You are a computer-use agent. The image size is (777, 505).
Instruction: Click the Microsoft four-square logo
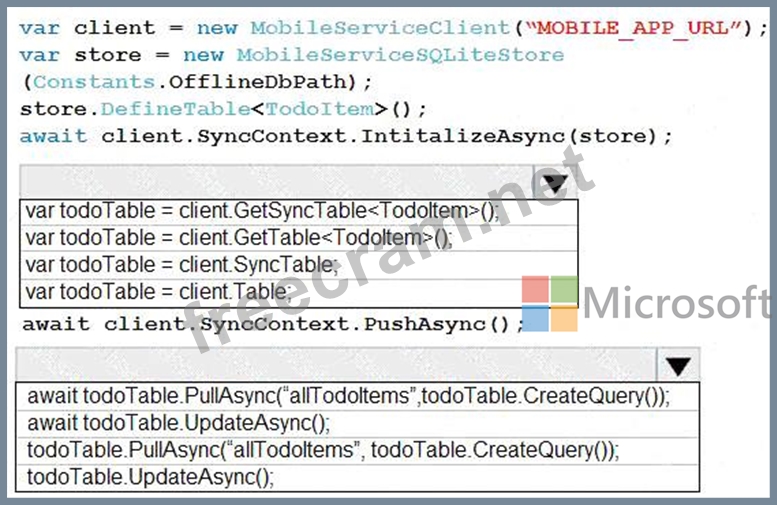[x=549, y=304]
